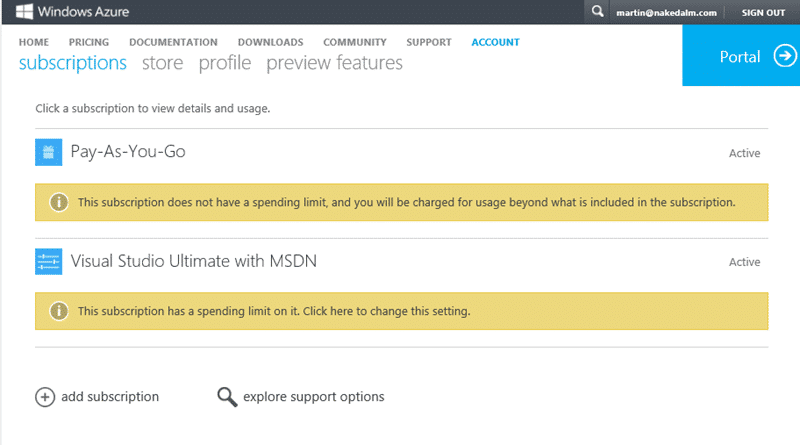Click info icon beside 'has a spending limit'
The image size is (800, 445).
pyautogui.click(x=59, y=311)
